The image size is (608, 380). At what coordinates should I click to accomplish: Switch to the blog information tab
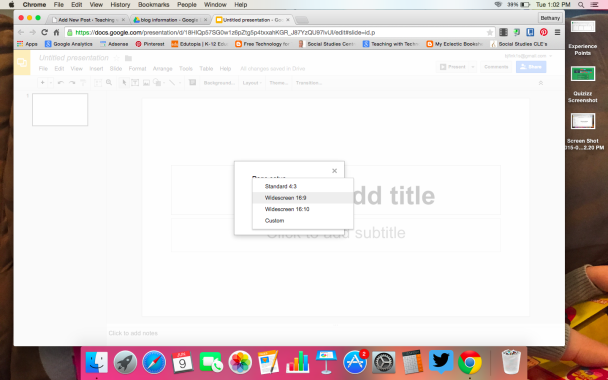169,20
